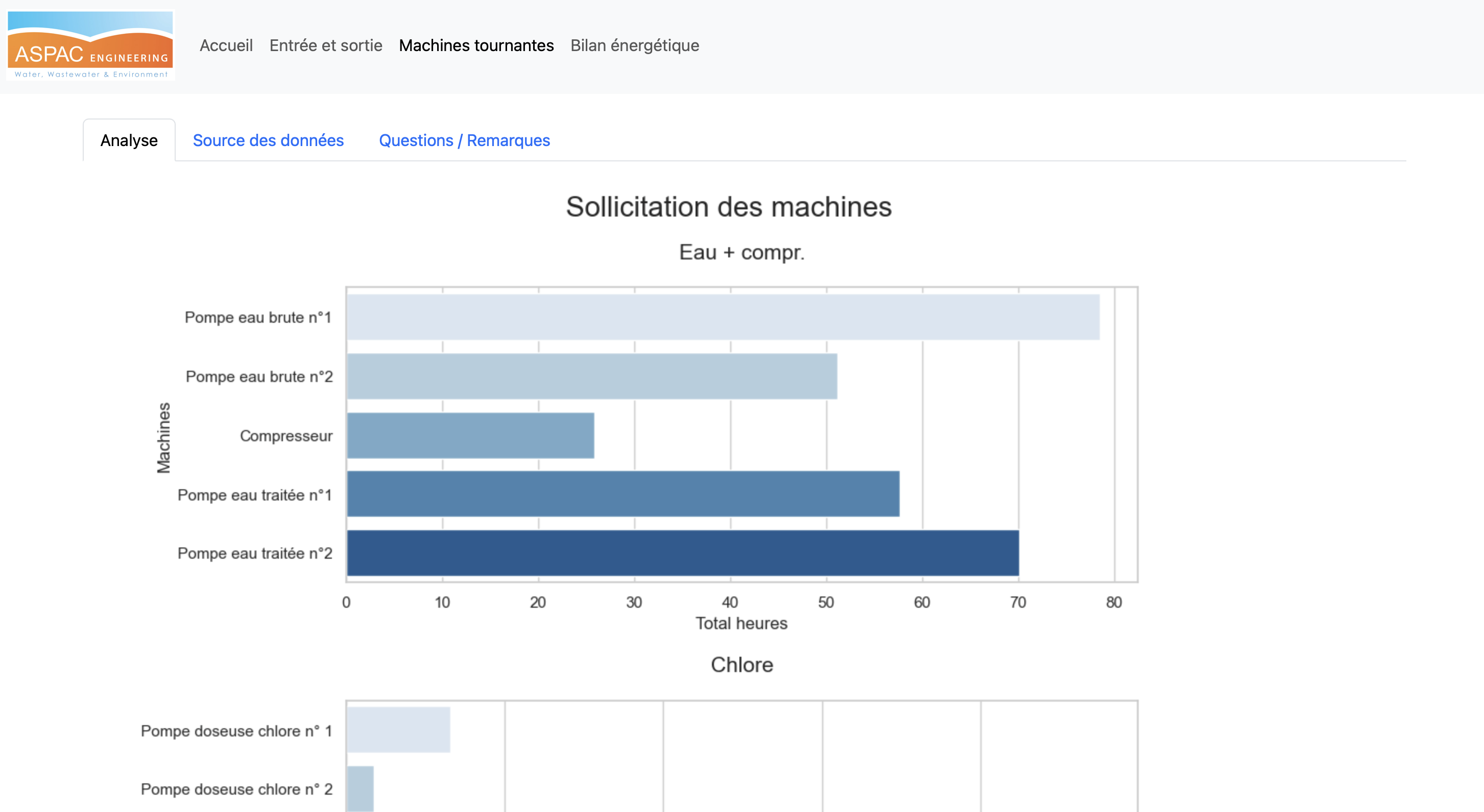Go to the Accueil page
Image resolution: width=1484 pixels, height=812 pixels.
(226, 45)
